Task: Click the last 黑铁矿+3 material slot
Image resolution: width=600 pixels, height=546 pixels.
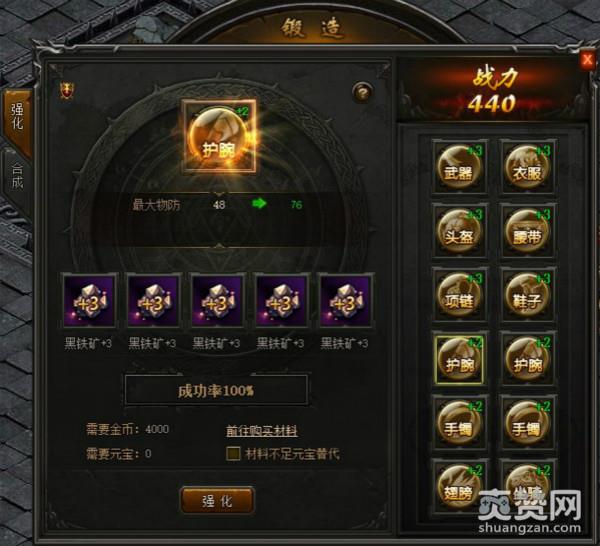Action: 344,301
